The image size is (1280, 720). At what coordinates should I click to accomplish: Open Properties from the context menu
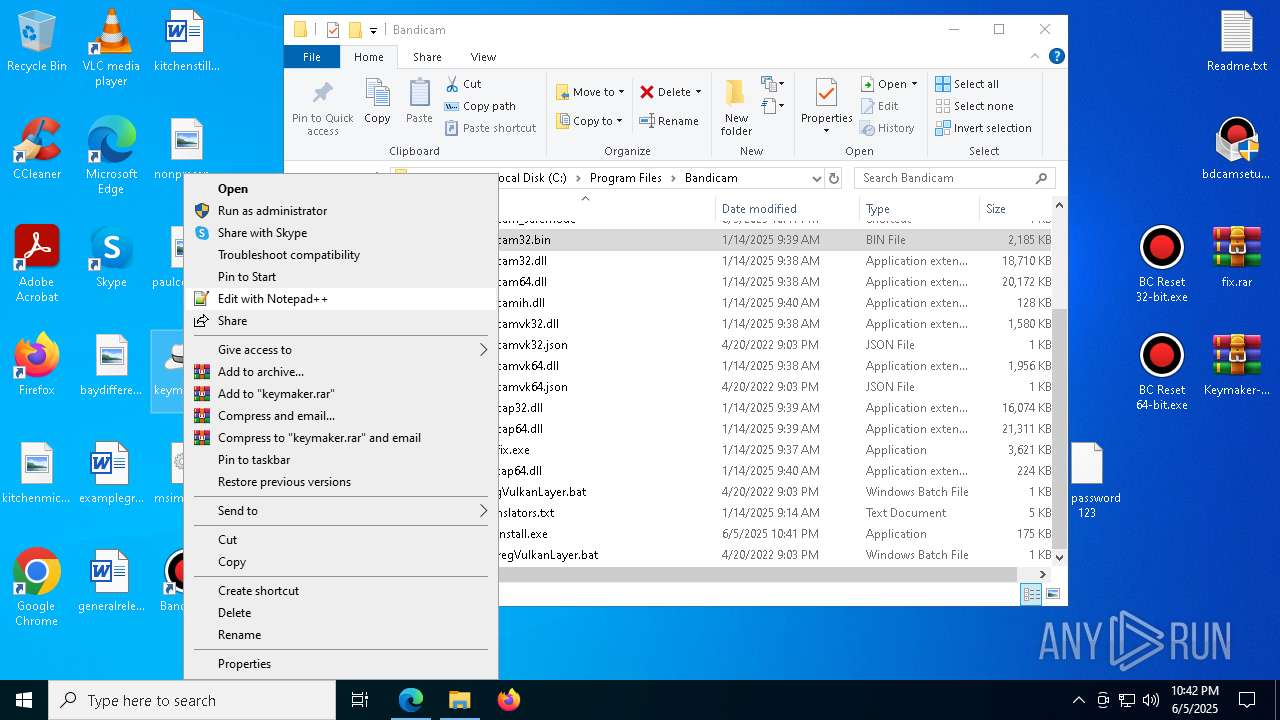341,664
